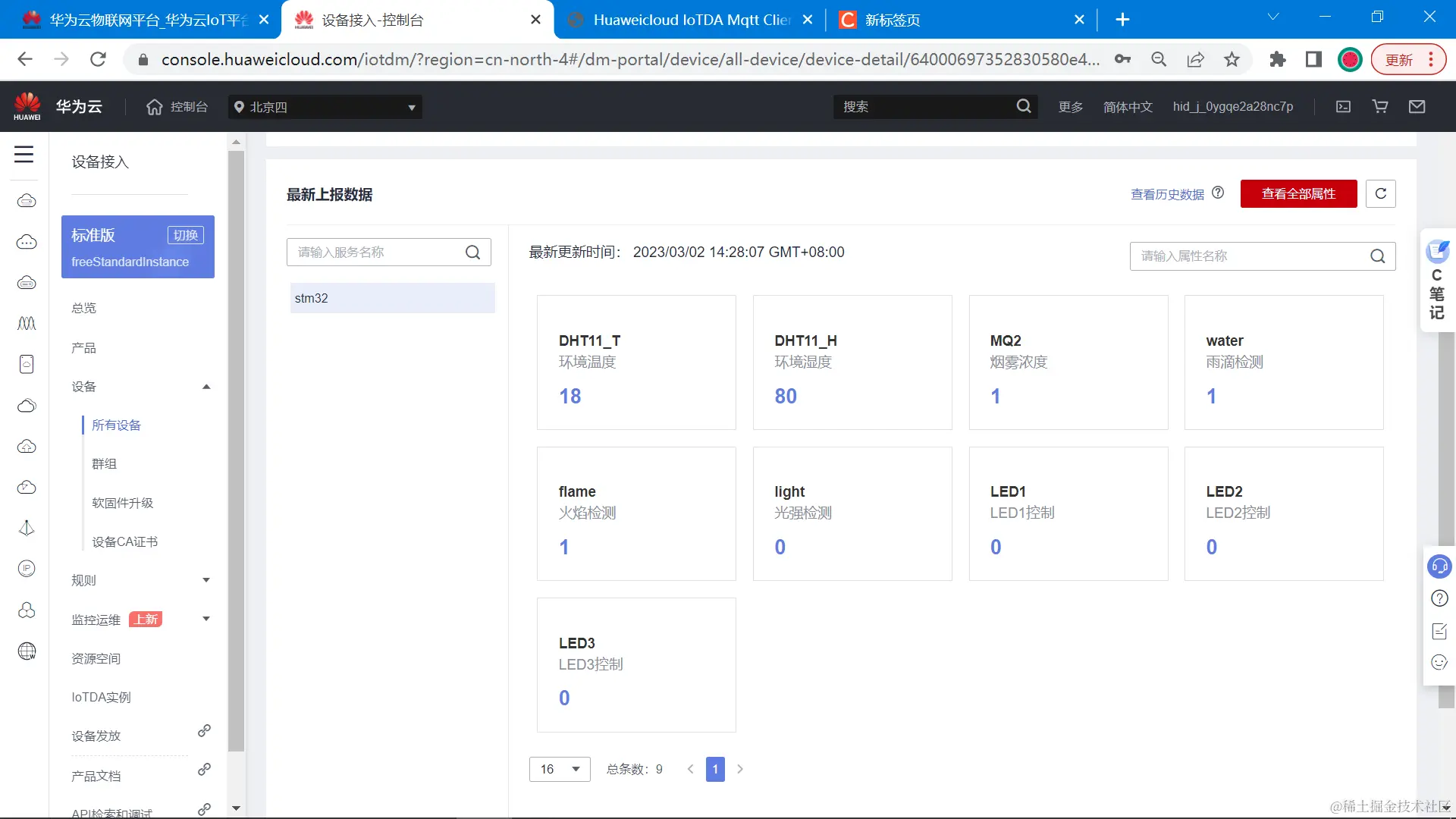Viewport: 1456px width, 819px height.
Task: Open the password key icon in address bar
Action: 1123,59
